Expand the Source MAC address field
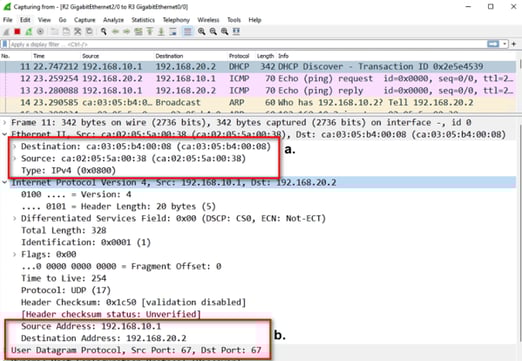522x361 pixels. [x=15, y=159]
